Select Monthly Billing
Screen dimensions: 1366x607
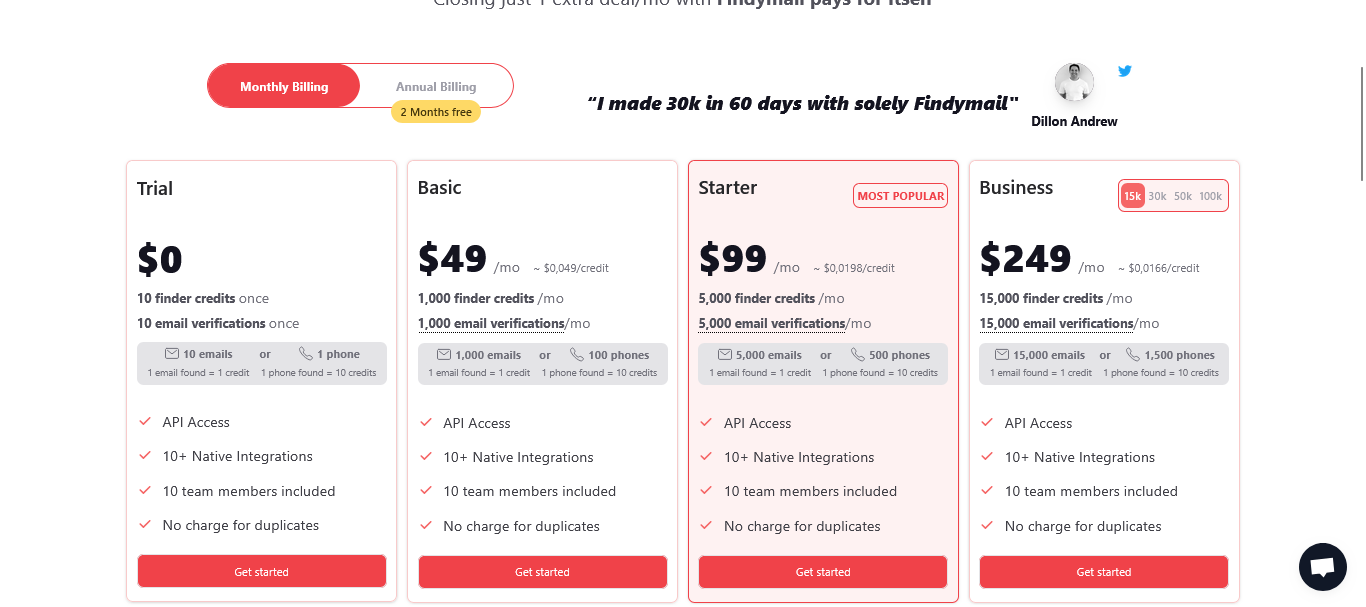click(x=283, y=86)
